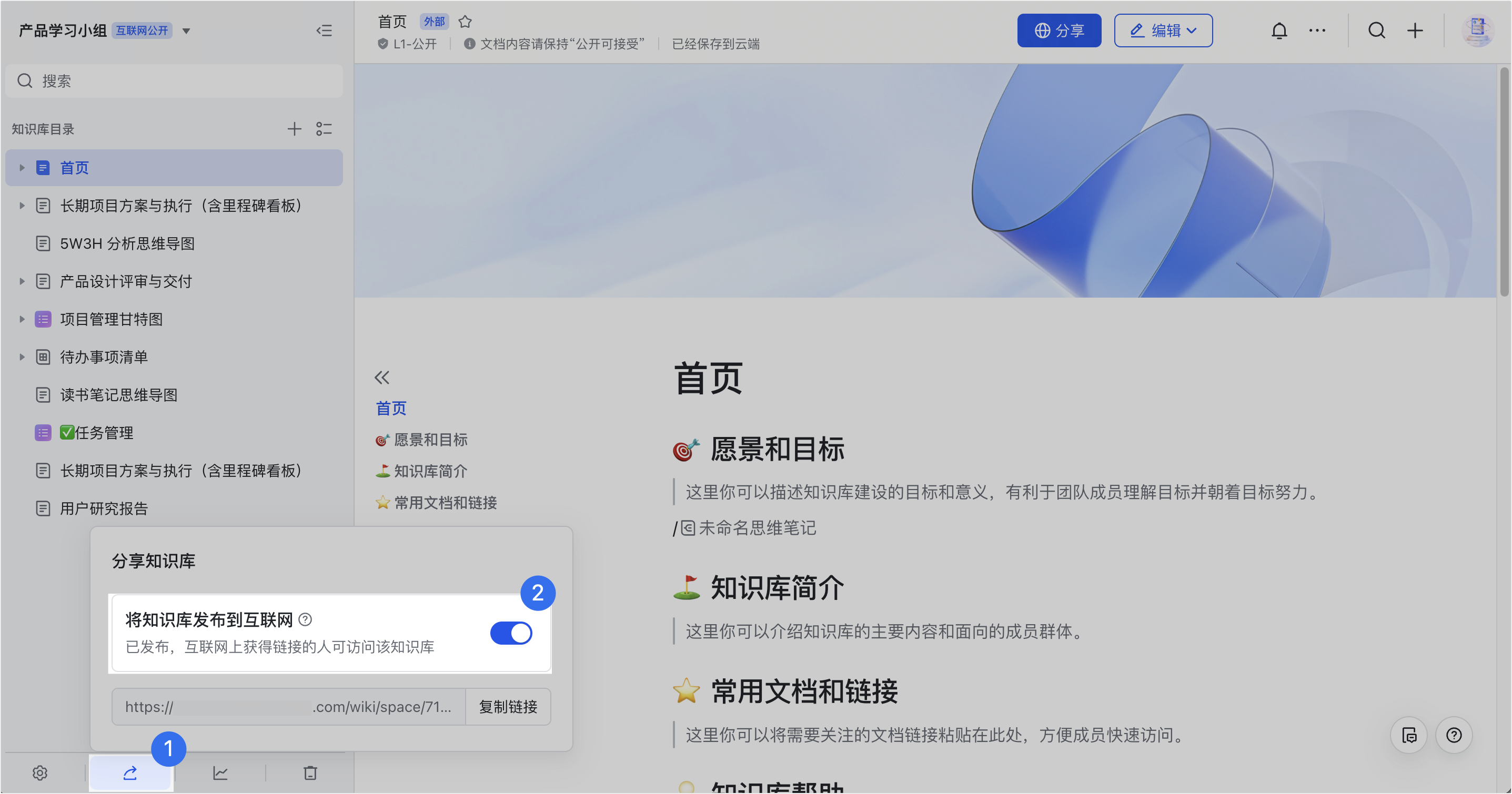Click the plus icon beside 知识库目录
The image size is (1512, 794).
pyautogui.click(x=294, y=129)
